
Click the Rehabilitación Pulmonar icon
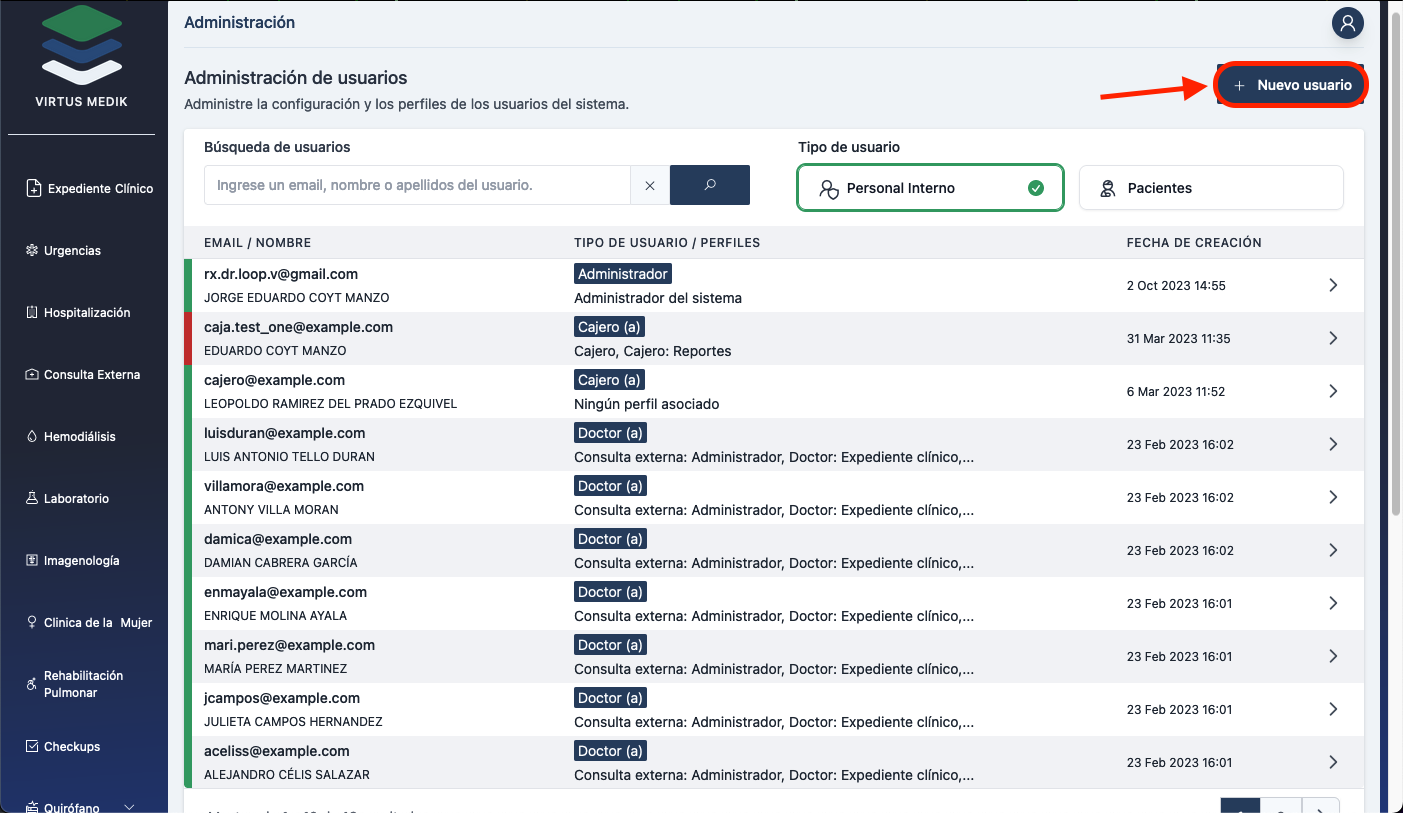coord(32,684)
